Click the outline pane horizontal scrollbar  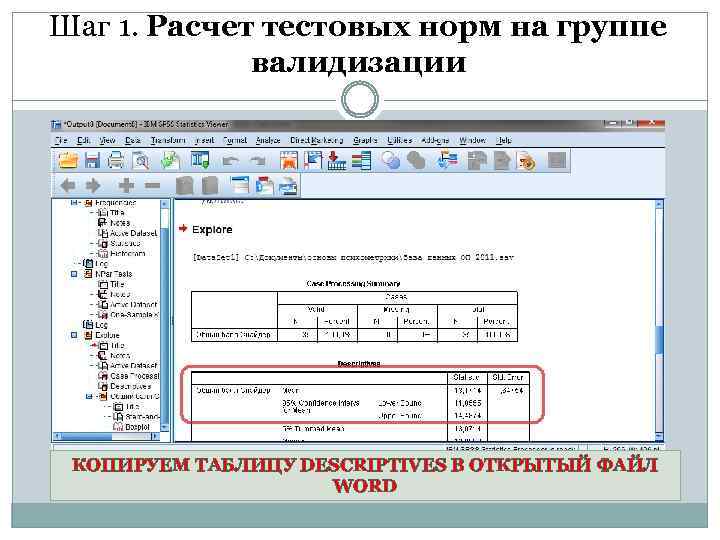point(107,436)
